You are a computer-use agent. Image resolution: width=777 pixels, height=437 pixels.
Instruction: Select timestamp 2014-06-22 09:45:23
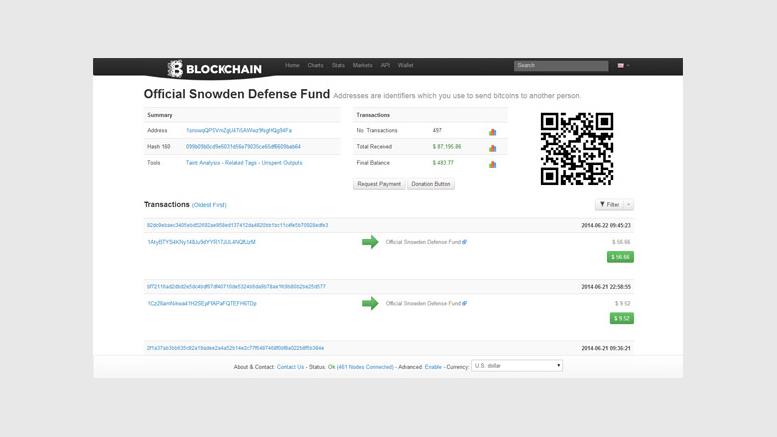pos(606,225)
